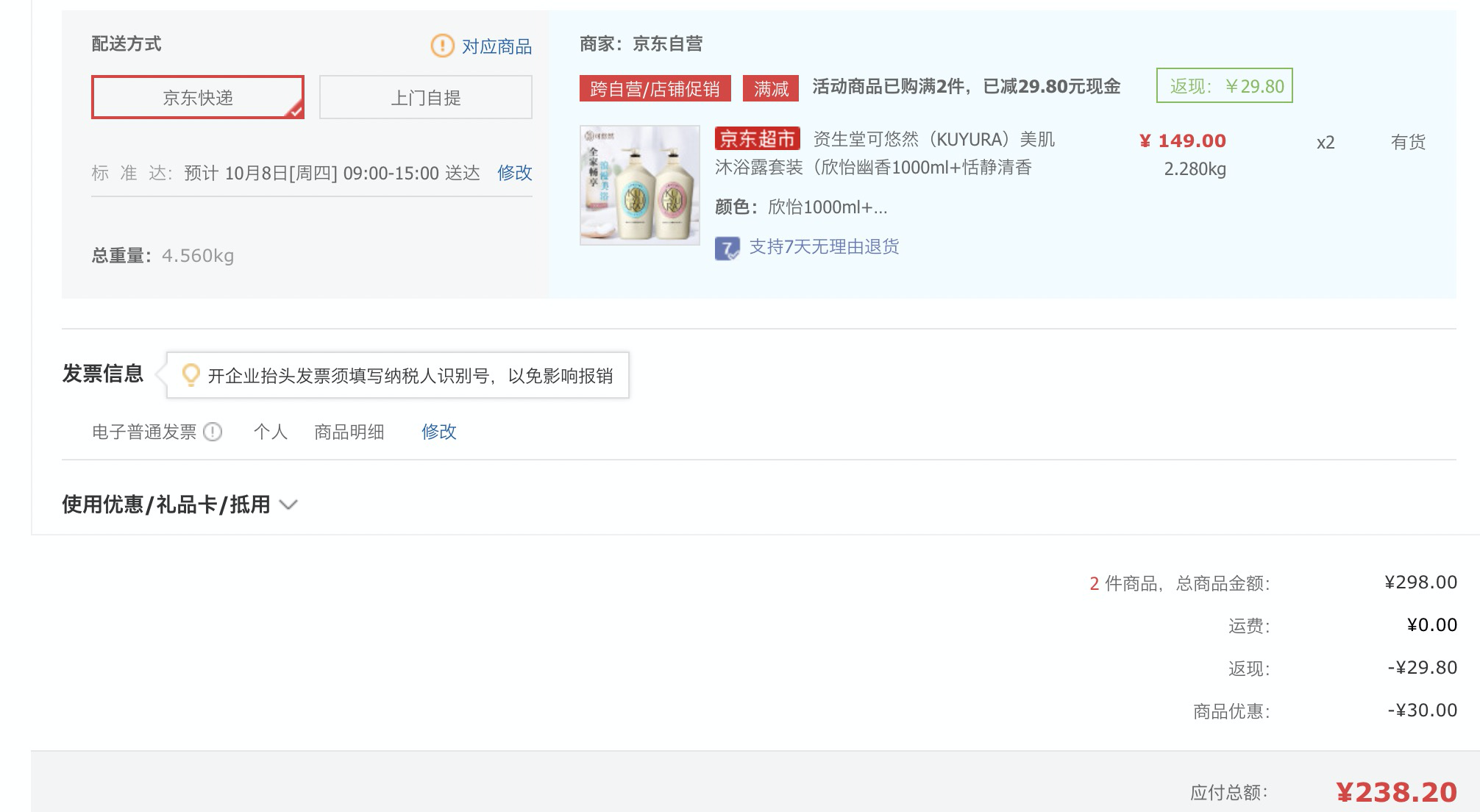This screenshot has width=1480, height=812.
Task: Click total payable amount ¥238.20
Action: tap(1396, 792)
